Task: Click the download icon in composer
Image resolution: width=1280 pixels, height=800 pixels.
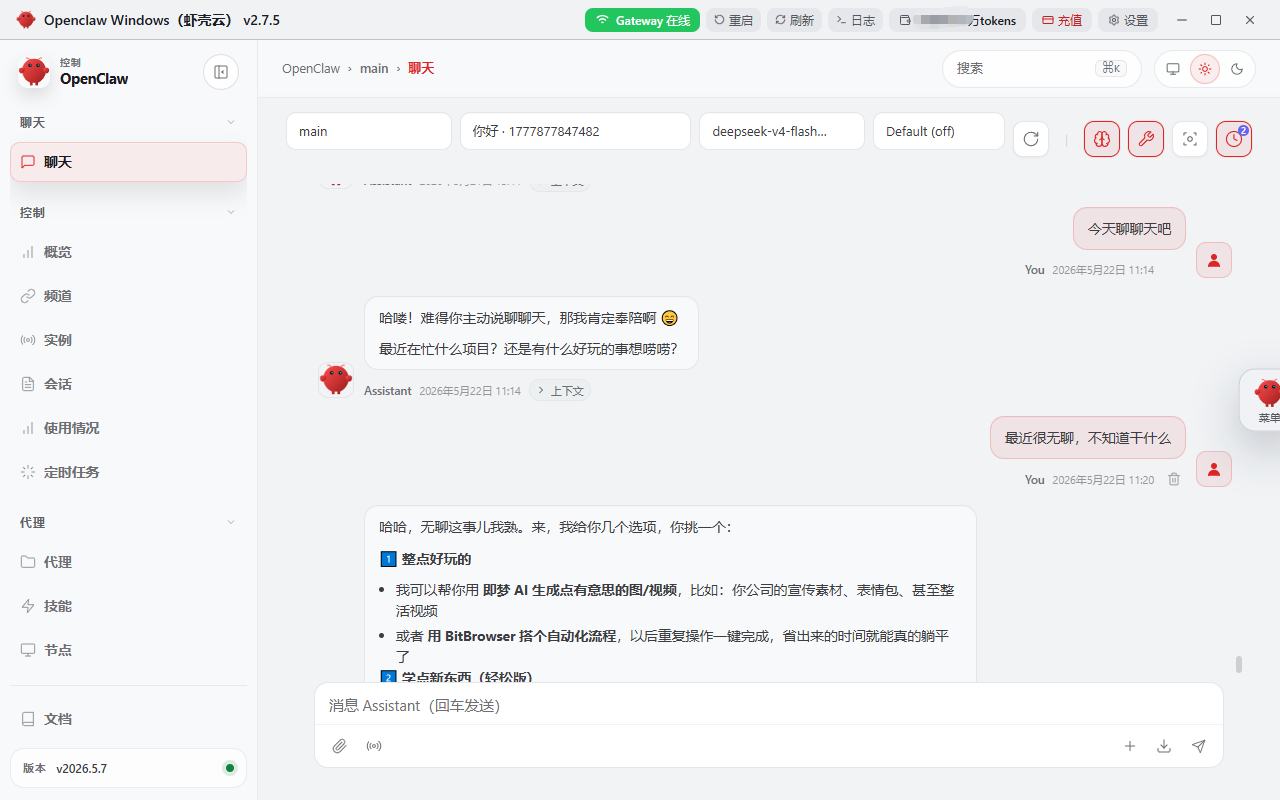Action: pos(1164,746)
